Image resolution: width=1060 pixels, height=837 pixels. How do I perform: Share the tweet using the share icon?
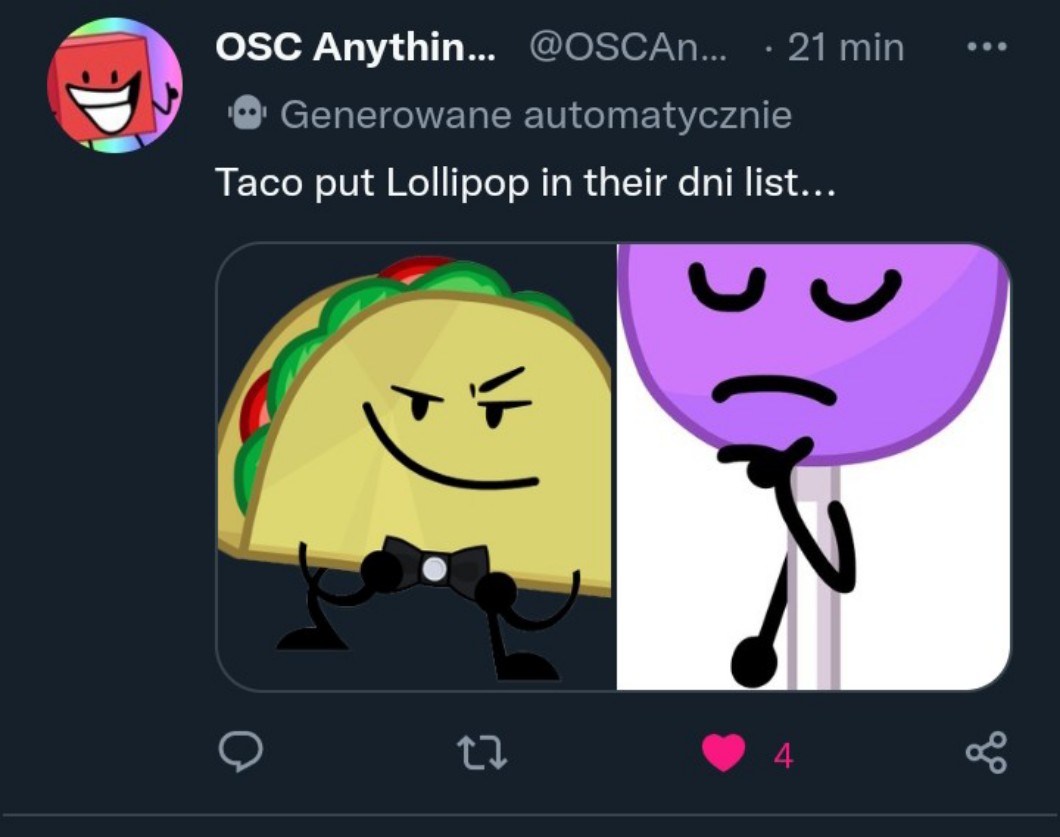click(x=986, y=754)
